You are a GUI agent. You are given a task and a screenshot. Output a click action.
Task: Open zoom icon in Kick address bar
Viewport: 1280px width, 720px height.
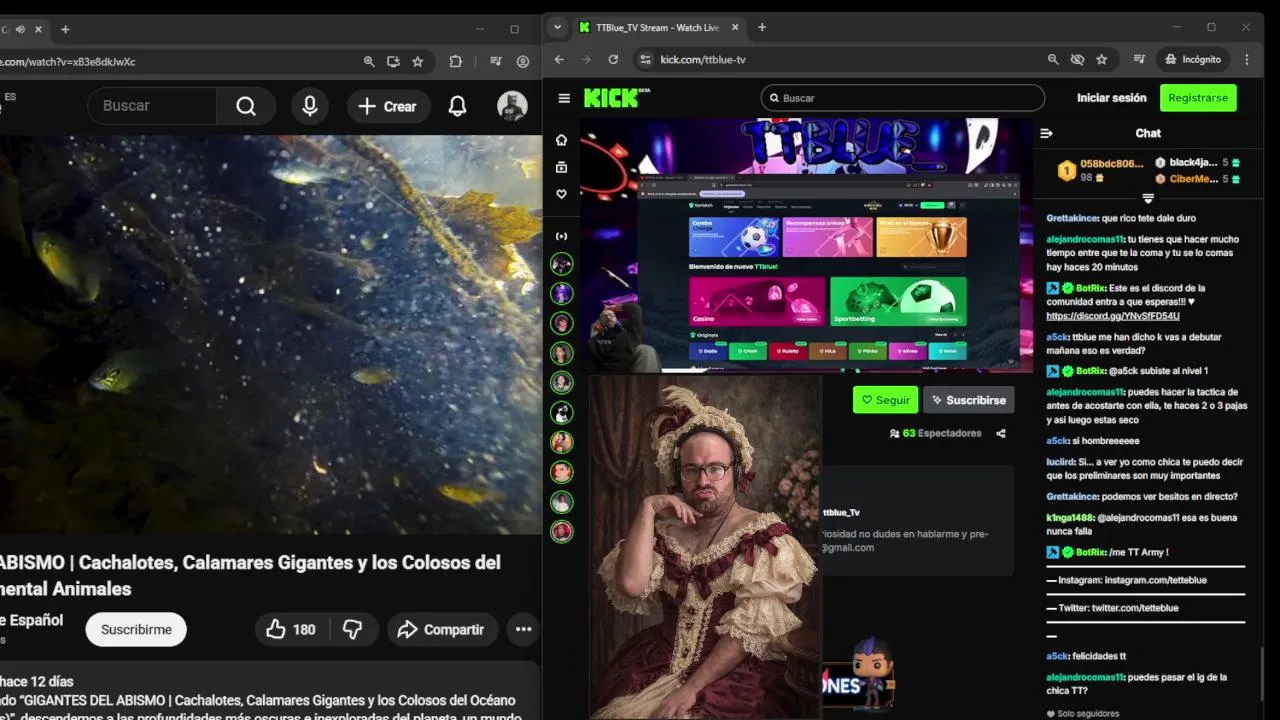pos(1053,59)
